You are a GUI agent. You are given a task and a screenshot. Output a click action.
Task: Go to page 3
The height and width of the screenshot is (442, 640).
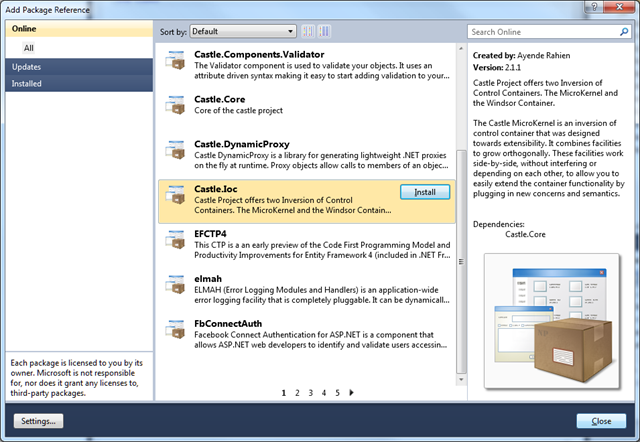(311, 393)
